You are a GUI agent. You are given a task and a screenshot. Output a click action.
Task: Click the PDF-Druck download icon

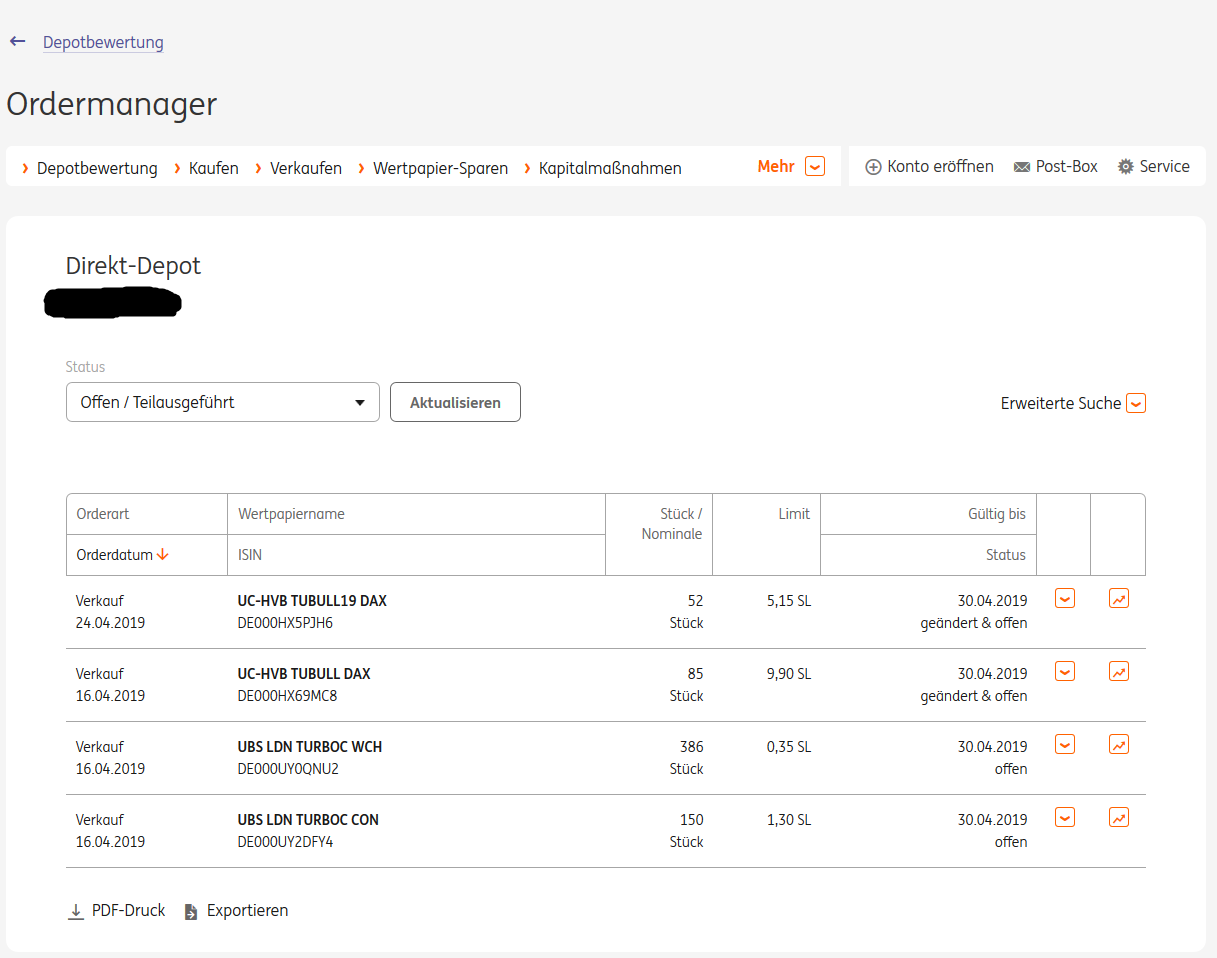[76, 911]
